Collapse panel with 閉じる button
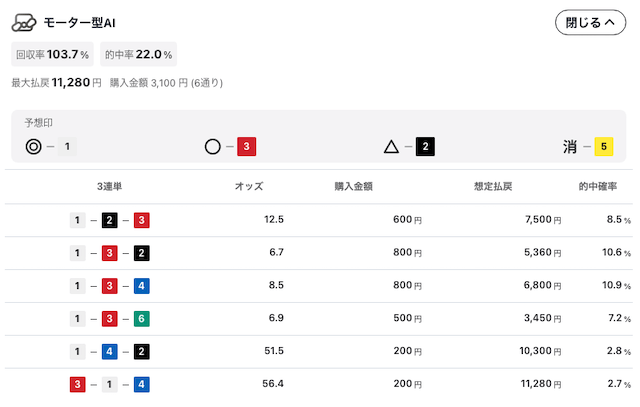Screen dimensions: 640x407 [x=590, y=22]
